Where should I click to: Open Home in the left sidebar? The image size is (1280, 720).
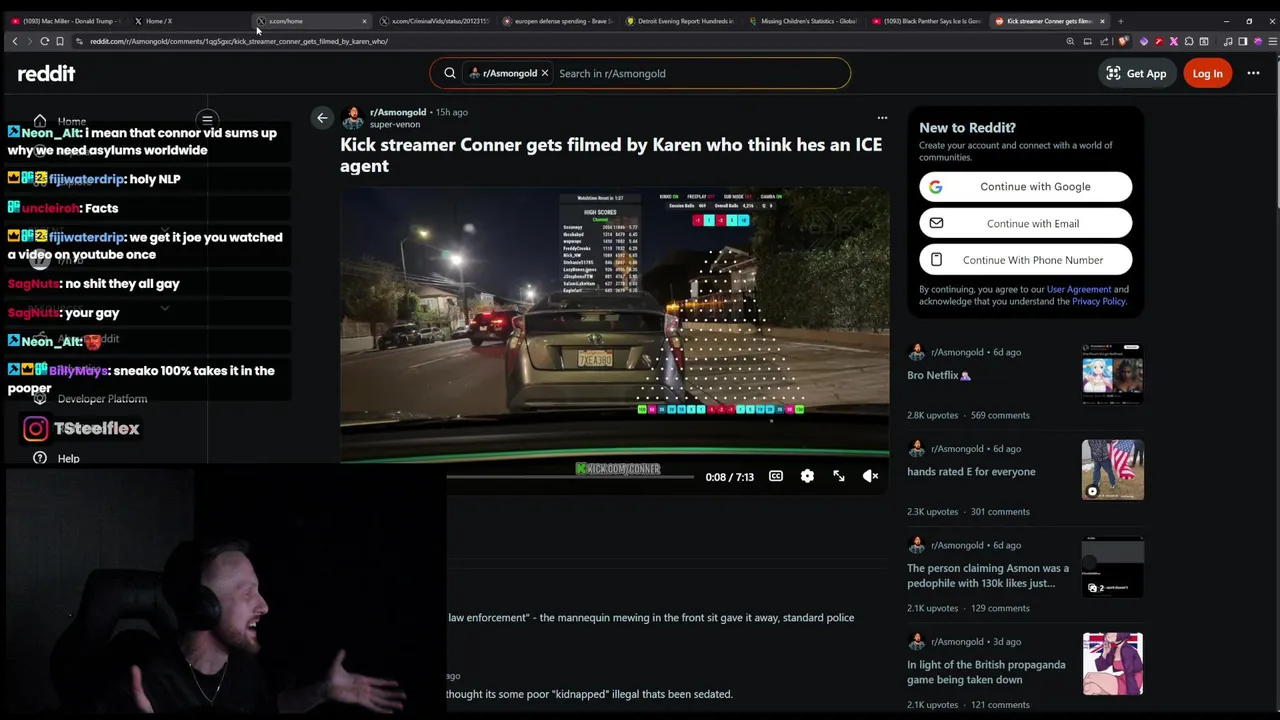click(71, 121)
